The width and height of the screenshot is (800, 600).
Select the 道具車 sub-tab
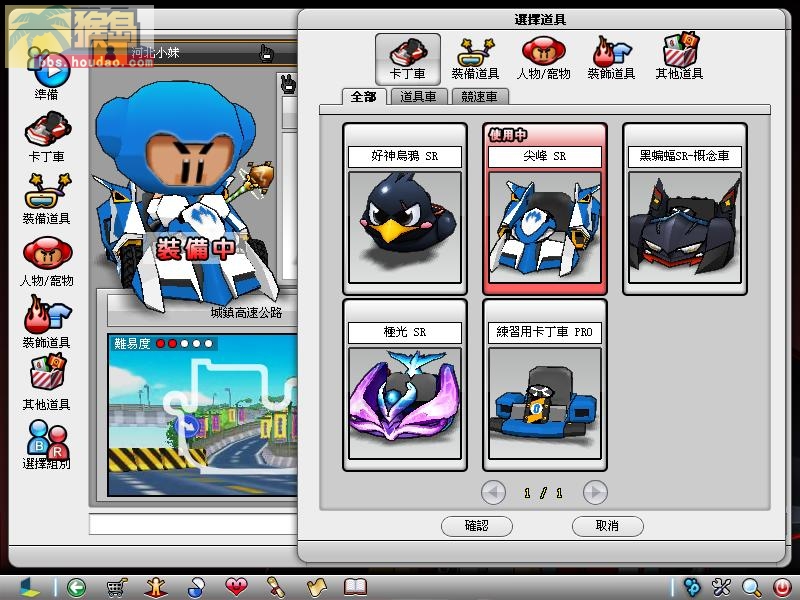pos(418,96)
